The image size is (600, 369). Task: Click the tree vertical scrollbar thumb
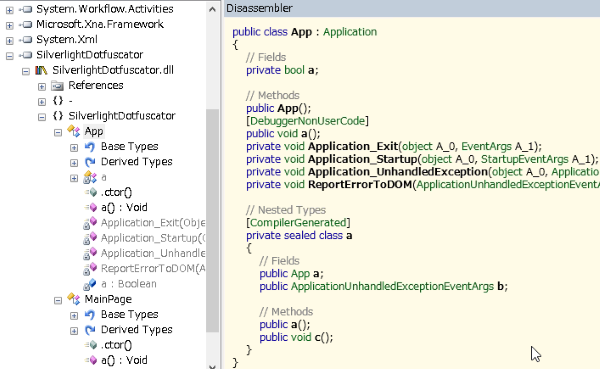pos(212,220)
